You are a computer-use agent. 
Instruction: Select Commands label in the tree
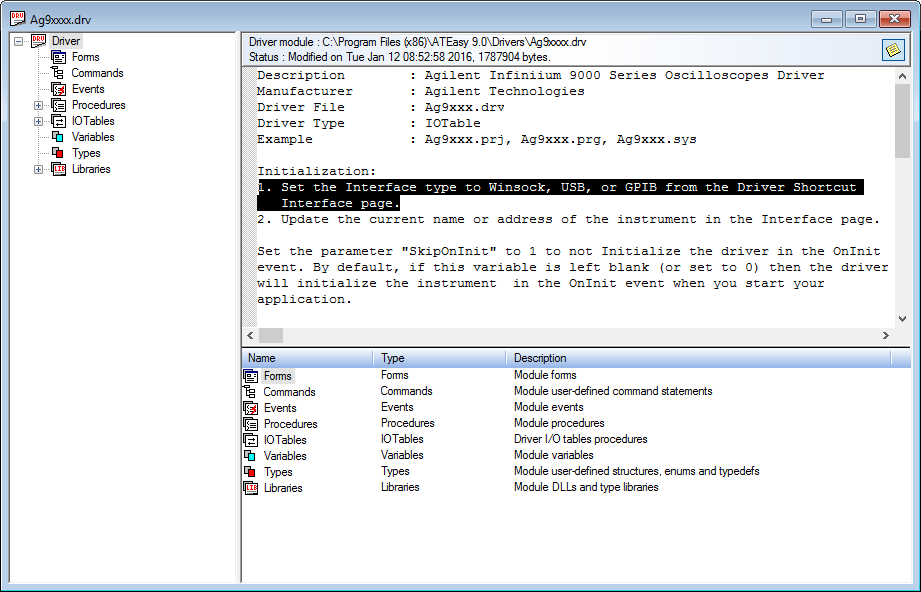98,73
